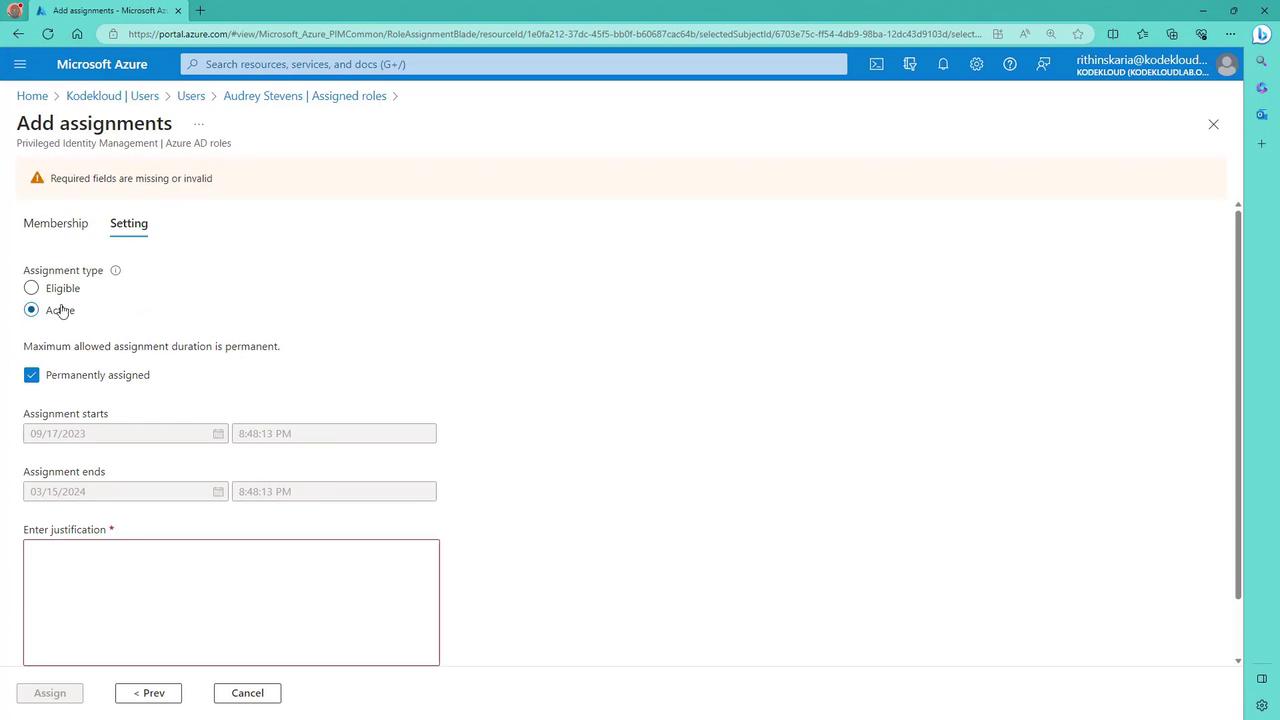Open the Assignment starts calendar picker
This screenshot has width=1280, height=720.
click(x=218, y=434)
